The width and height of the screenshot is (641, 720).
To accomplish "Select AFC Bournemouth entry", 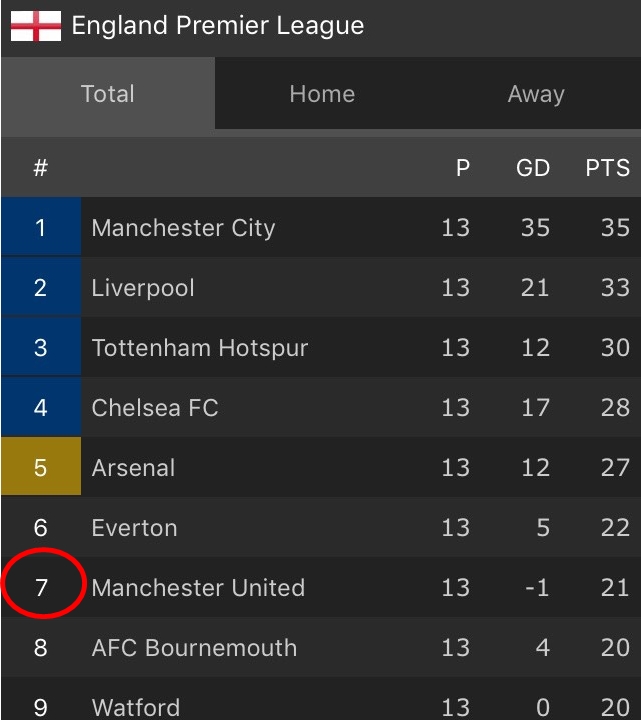I will pos(320,647).
